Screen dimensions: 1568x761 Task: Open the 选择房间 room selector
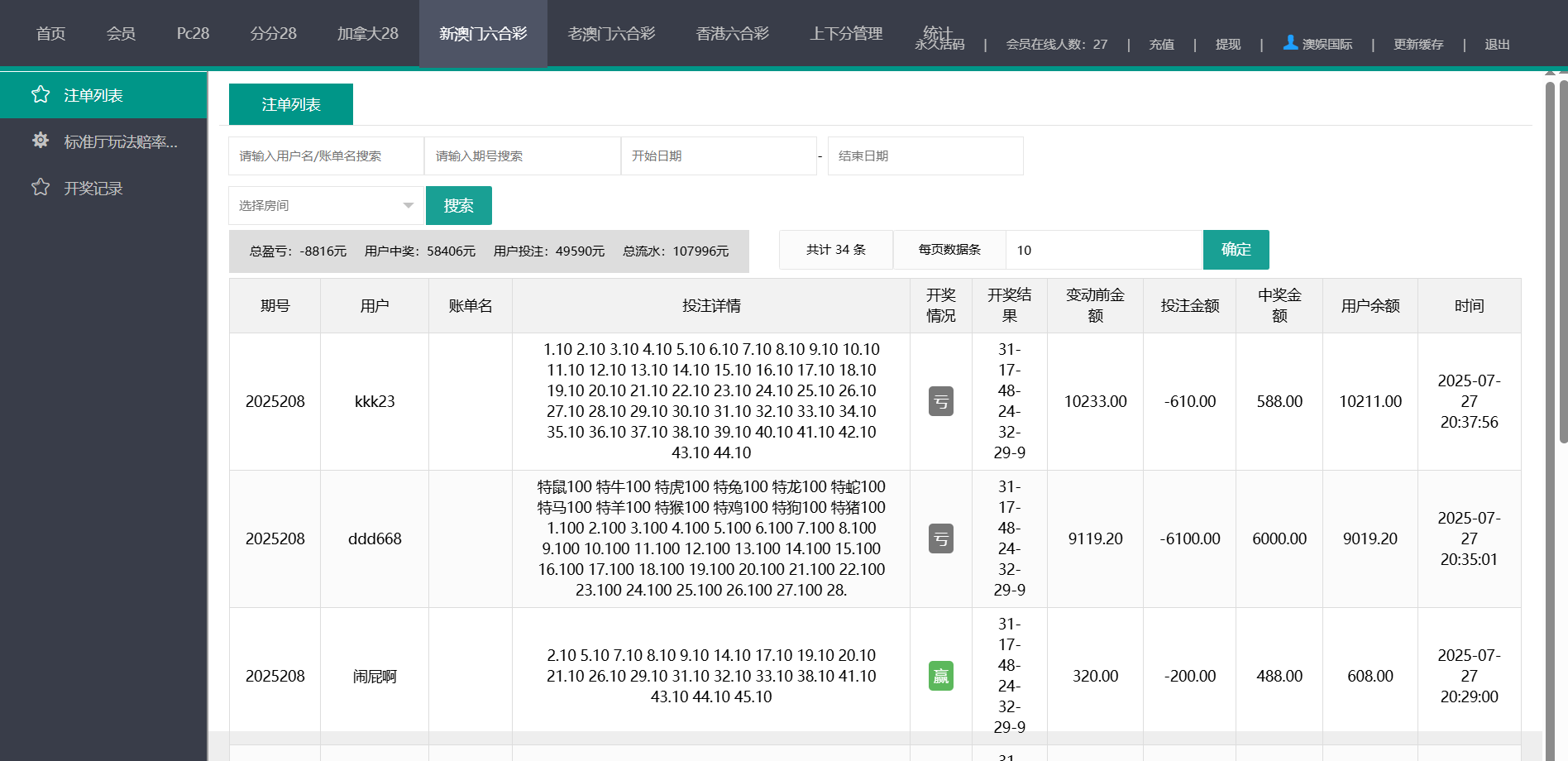click(x=325, y=206)
